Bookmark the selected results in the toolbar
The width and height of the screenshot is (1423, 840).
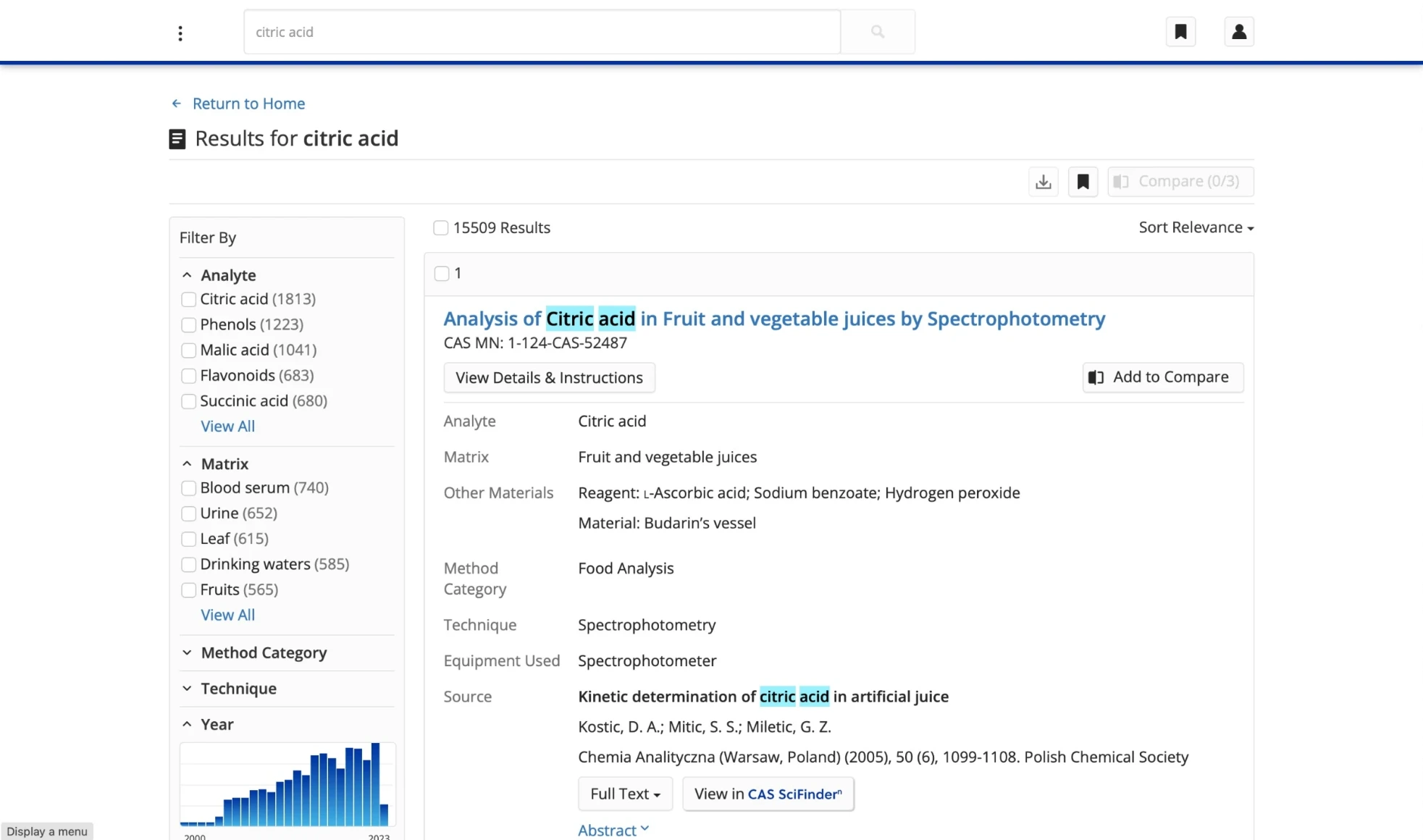1083,182
